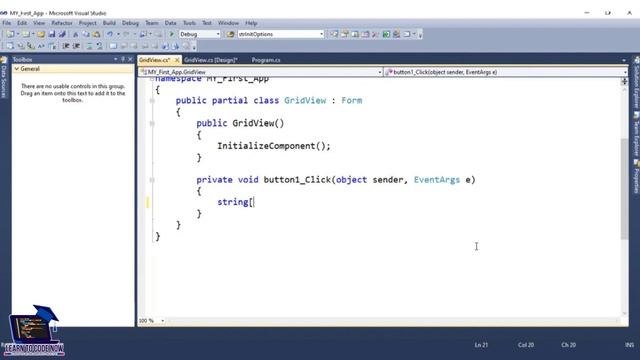This screenshot has height=360, width=640.
Task: Start debugging with the green play icon
Action: (x=171, y=34)
